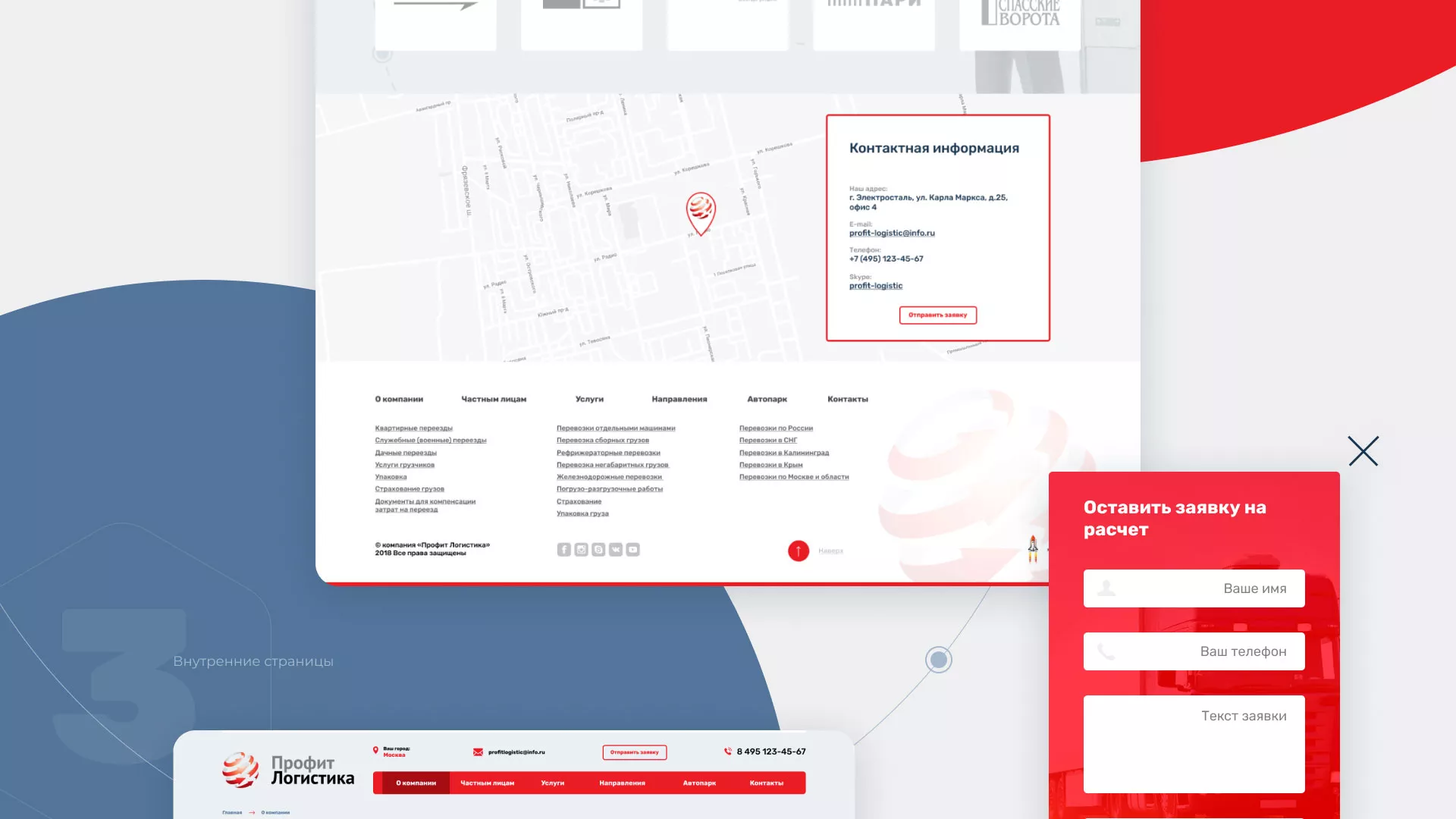Close the request form with the X

[1363, 451]
